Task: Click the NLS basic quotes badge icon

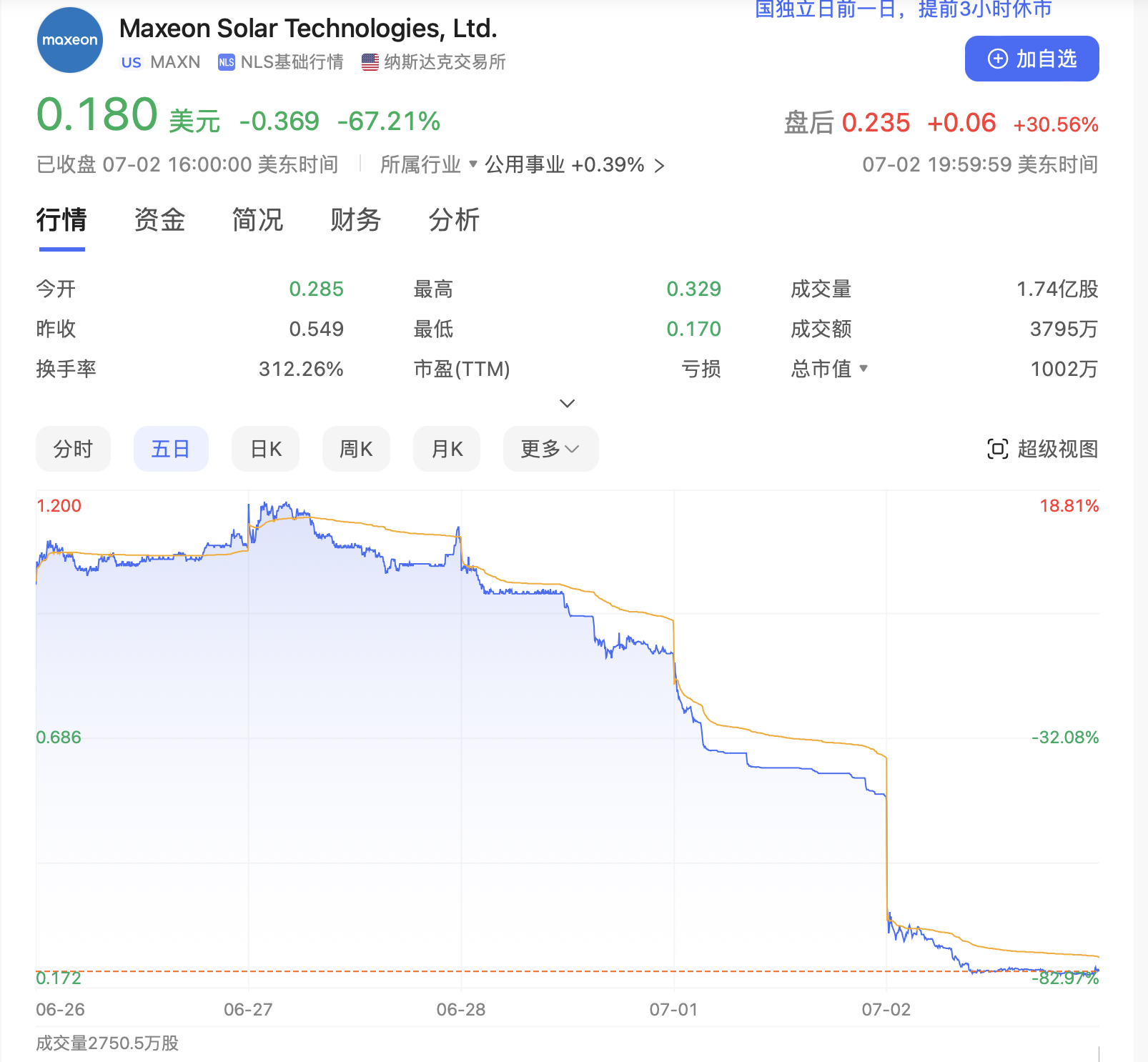Action: [x=226, y=62]
